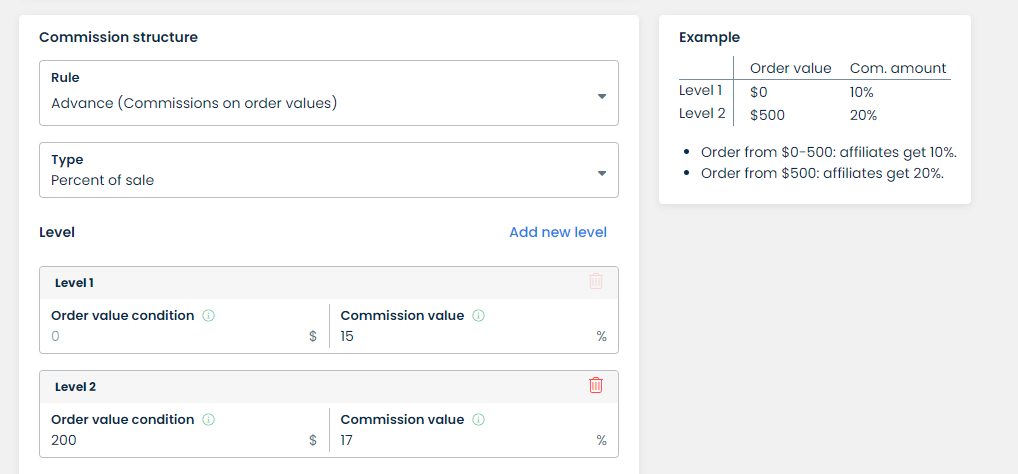Screen dimensions: 1018x474
Task: Select Level 2 Order value field showing 200
Action: pyautogui.click(x=175, y=441)
